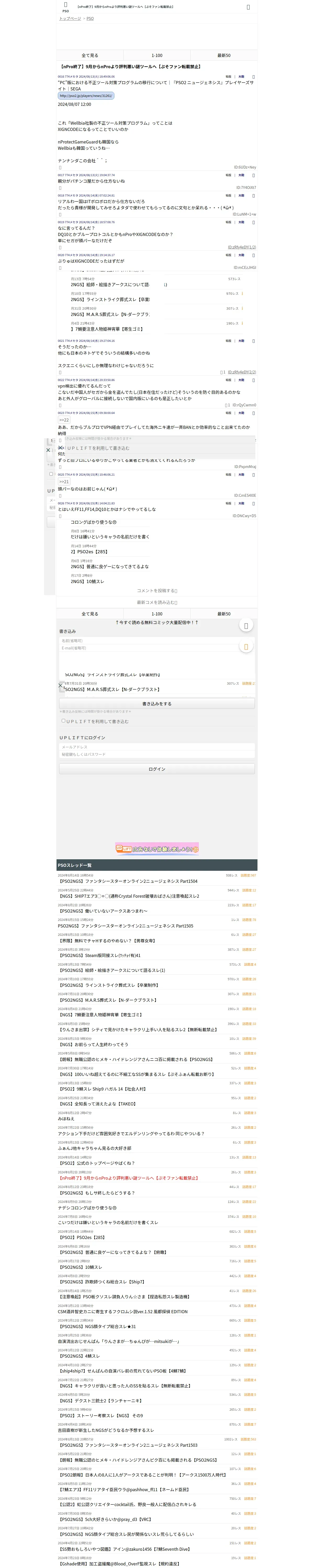Follow the >>22 anchor in post 0023
The height and width of the screenshot is (1568, 314).
coord(64,420)
